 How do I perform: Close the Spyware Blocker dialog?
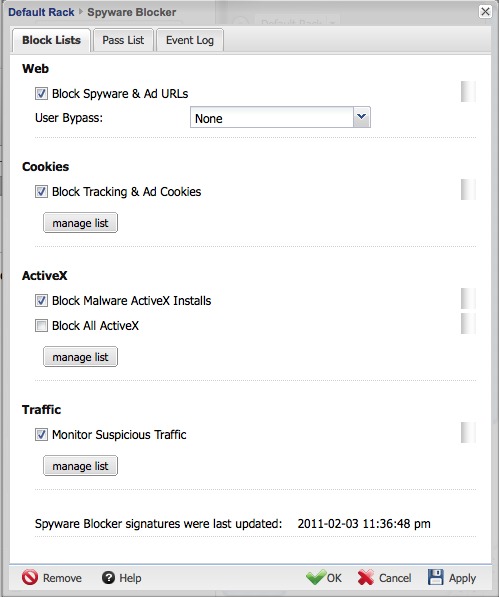coord(485,11)
